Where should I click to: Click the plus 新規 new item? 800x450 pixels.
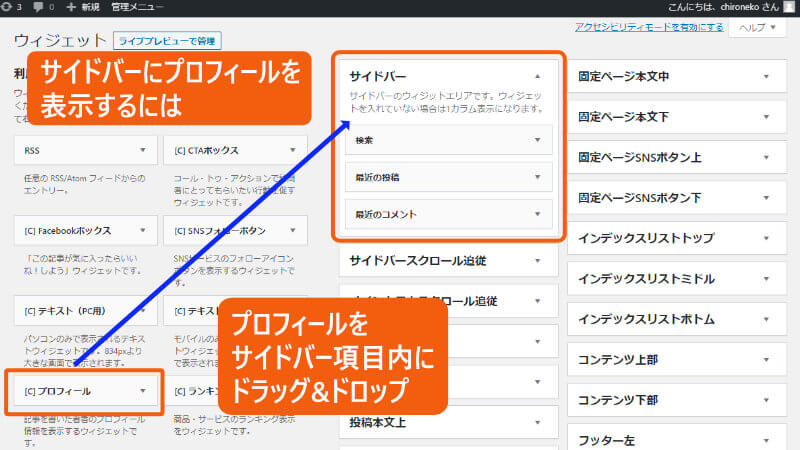(83, 7)
